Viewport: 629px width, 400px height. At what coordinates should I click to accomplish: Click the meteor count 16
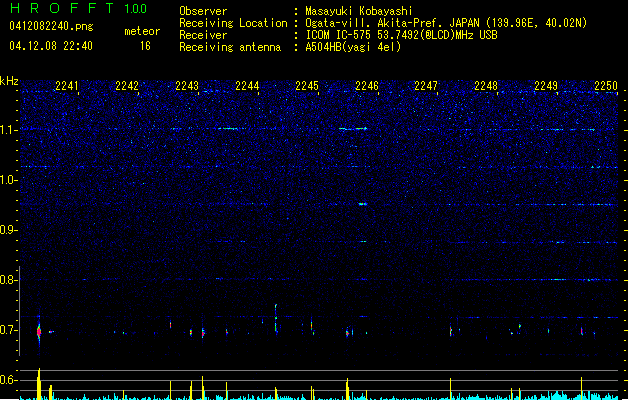point(145,46)
